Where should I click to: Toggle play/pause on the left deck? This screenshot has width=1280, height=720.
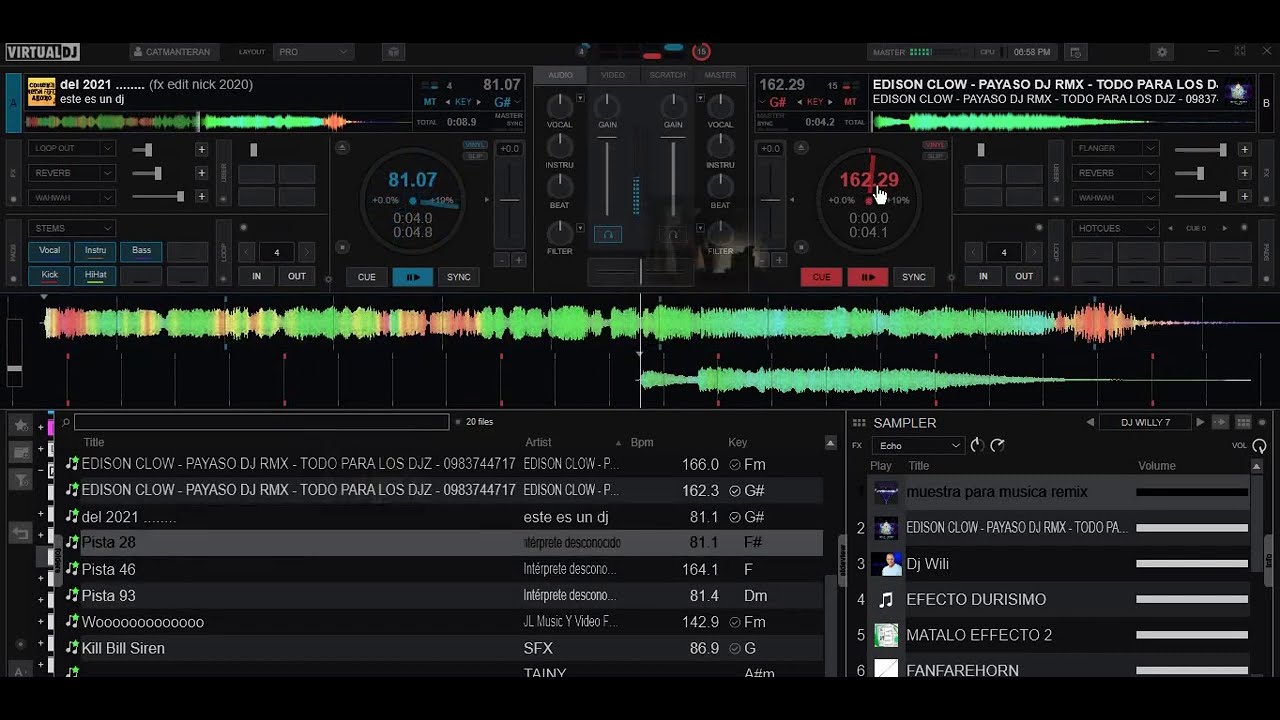412,277
